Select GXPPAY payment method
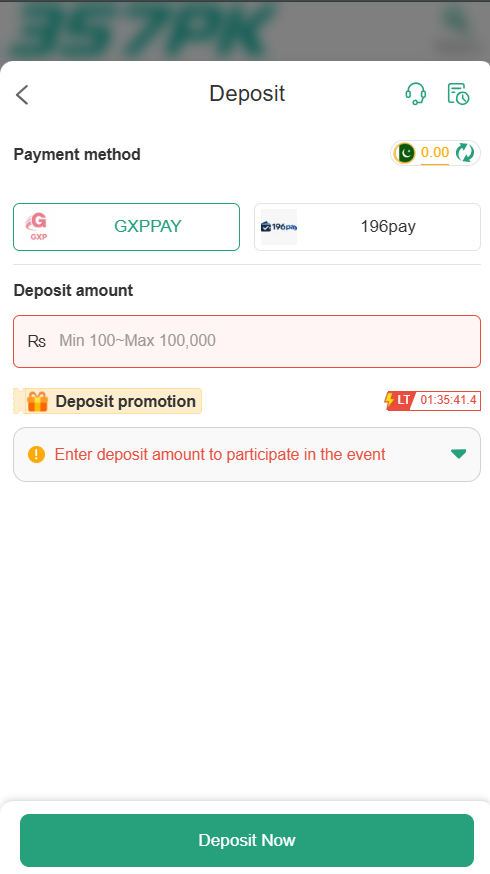490x874 pixels. coord(127,227)
